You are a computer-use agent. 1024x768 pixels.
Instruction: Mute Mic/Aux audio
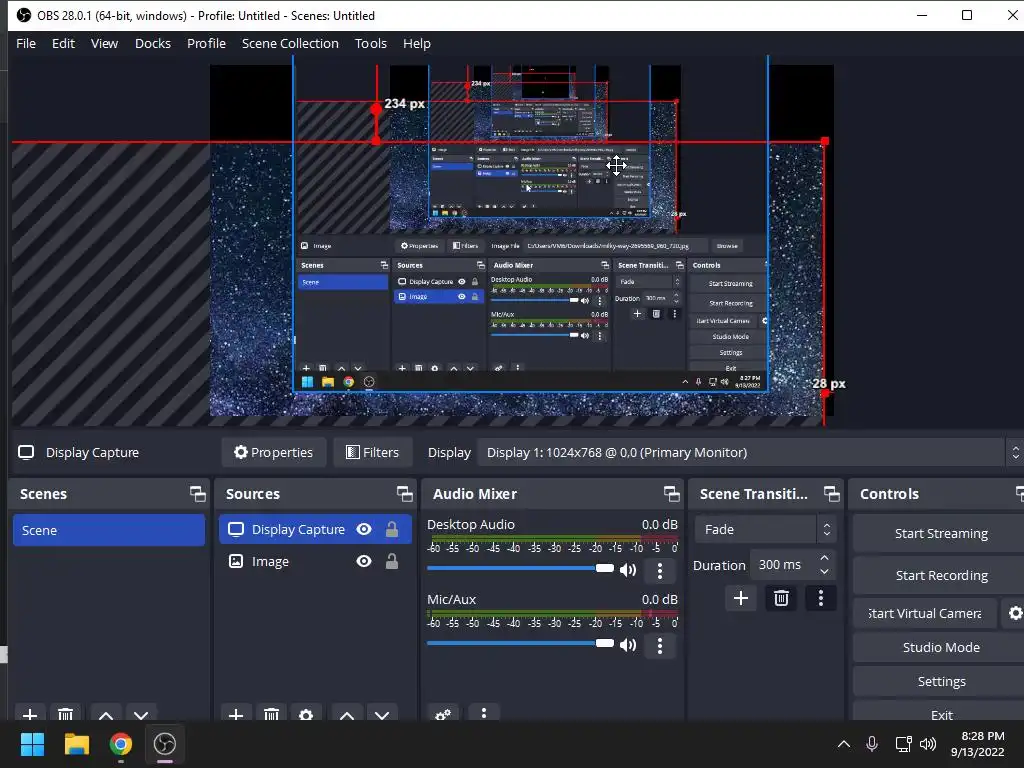pyautogui.click(x=628, y=645)
